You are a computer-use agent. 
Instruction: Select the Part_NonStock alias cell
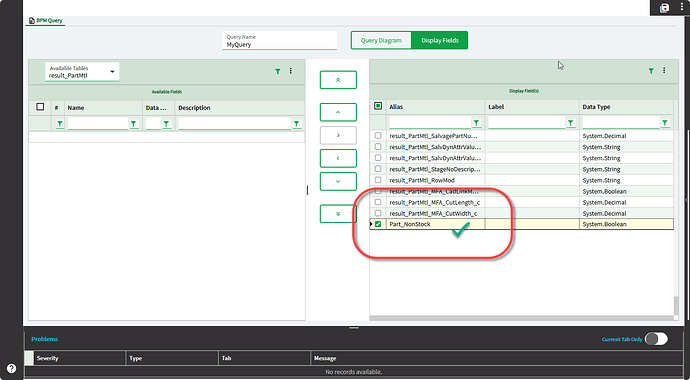436,224
